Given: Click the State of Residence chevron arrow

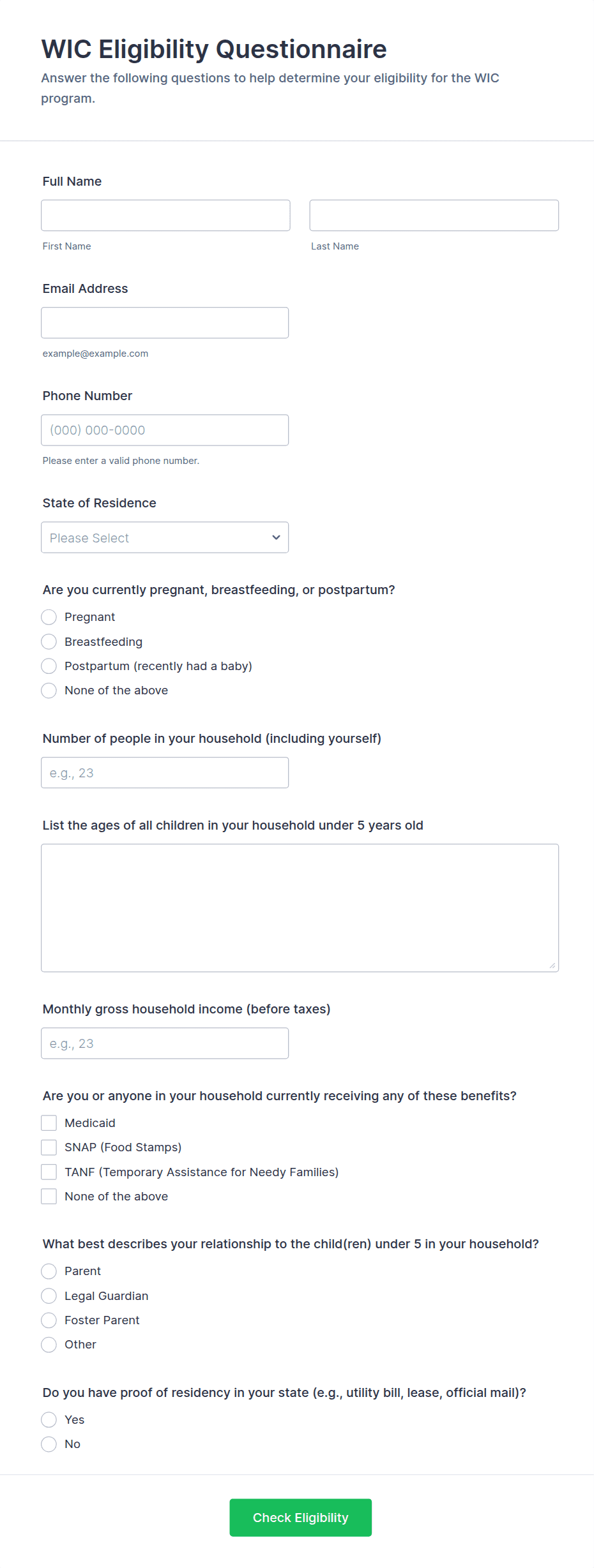Looking at the screenshot, I should tap(276, 537).
